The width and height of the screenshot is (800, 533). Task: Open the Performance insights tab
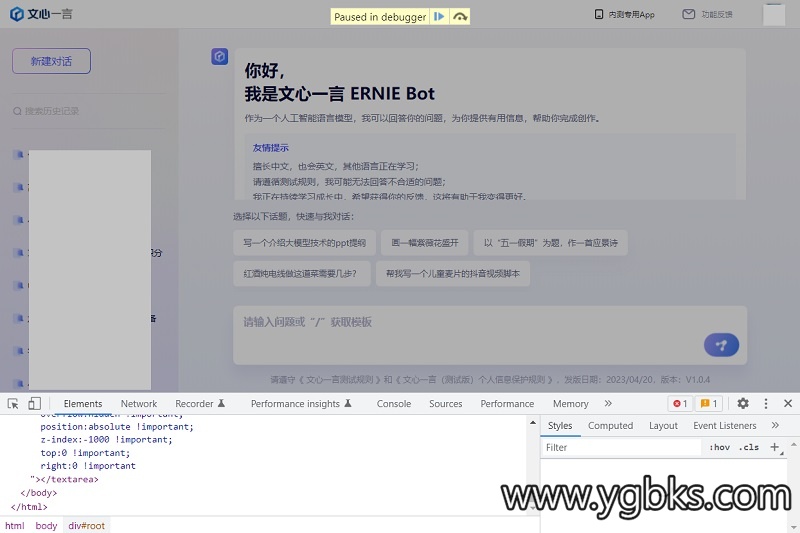click(301, 403)
